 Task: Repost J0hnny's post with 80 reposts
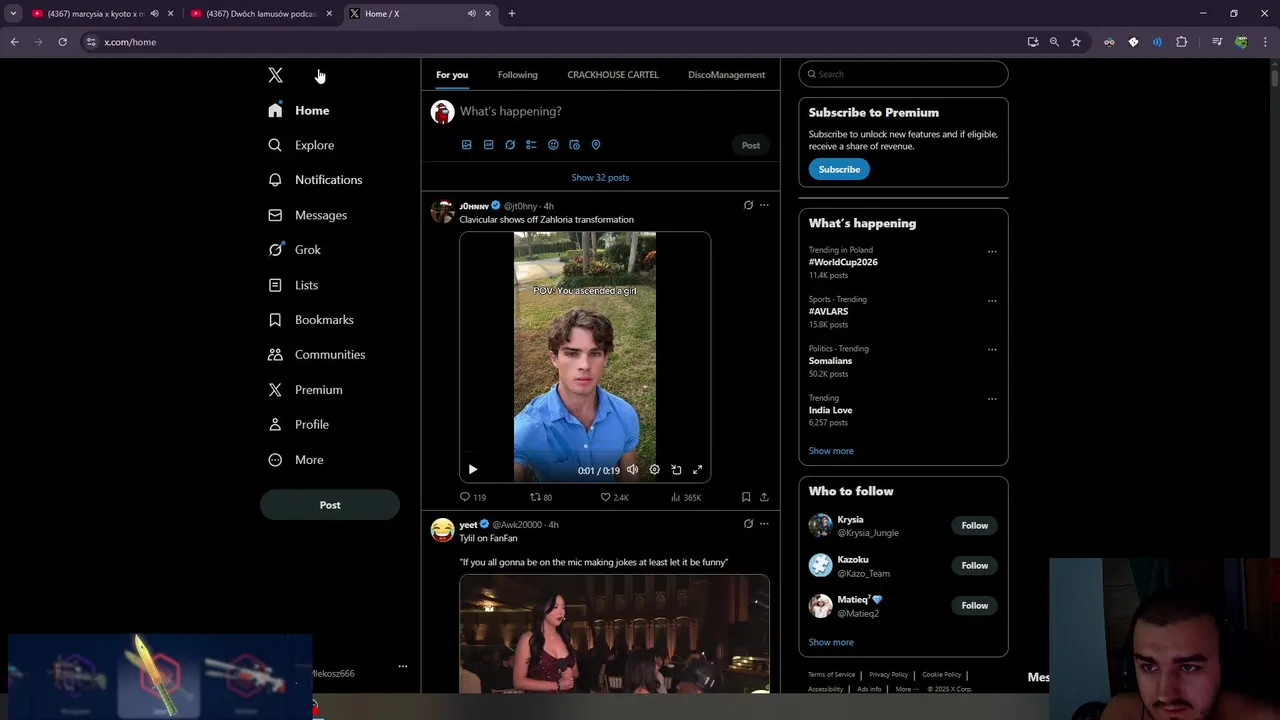pos(541,497)
